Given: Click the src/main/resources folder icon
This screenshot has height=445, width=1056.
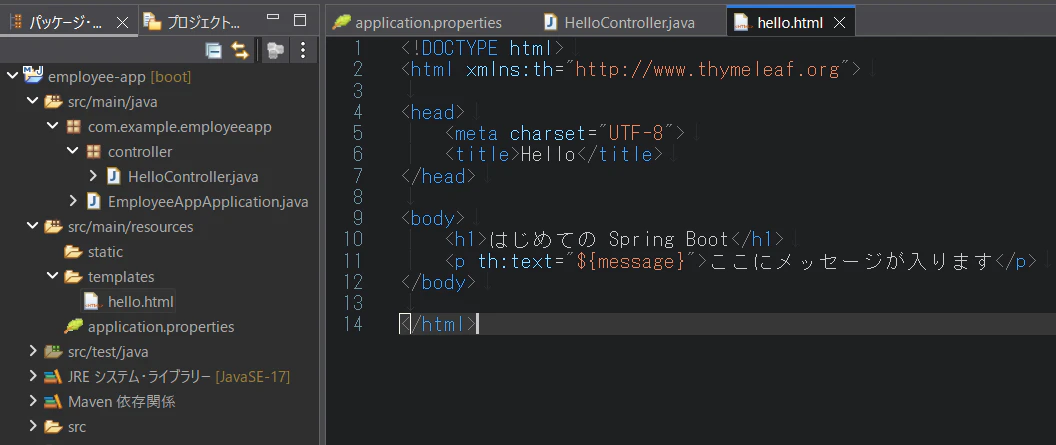Looking at the screenshot, I should [x=53, y=226].
